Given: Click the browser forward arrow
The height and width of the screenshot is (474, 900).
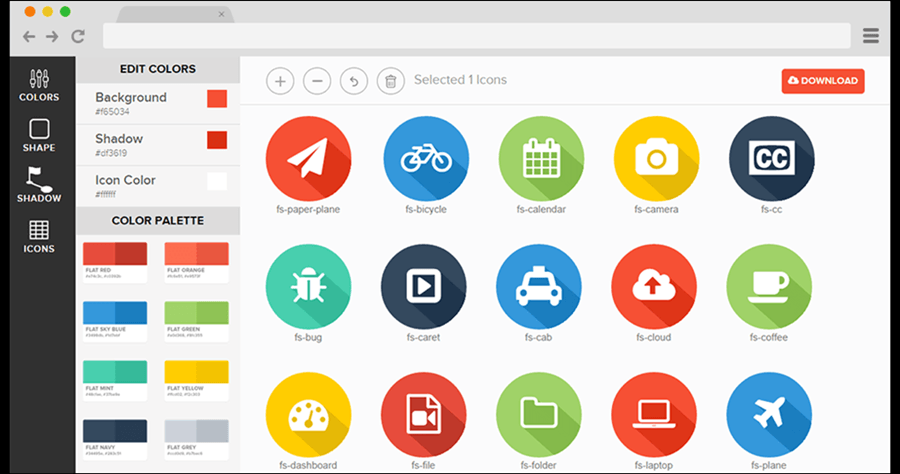Looking at the screenshot, I should [x=52, y=37].
